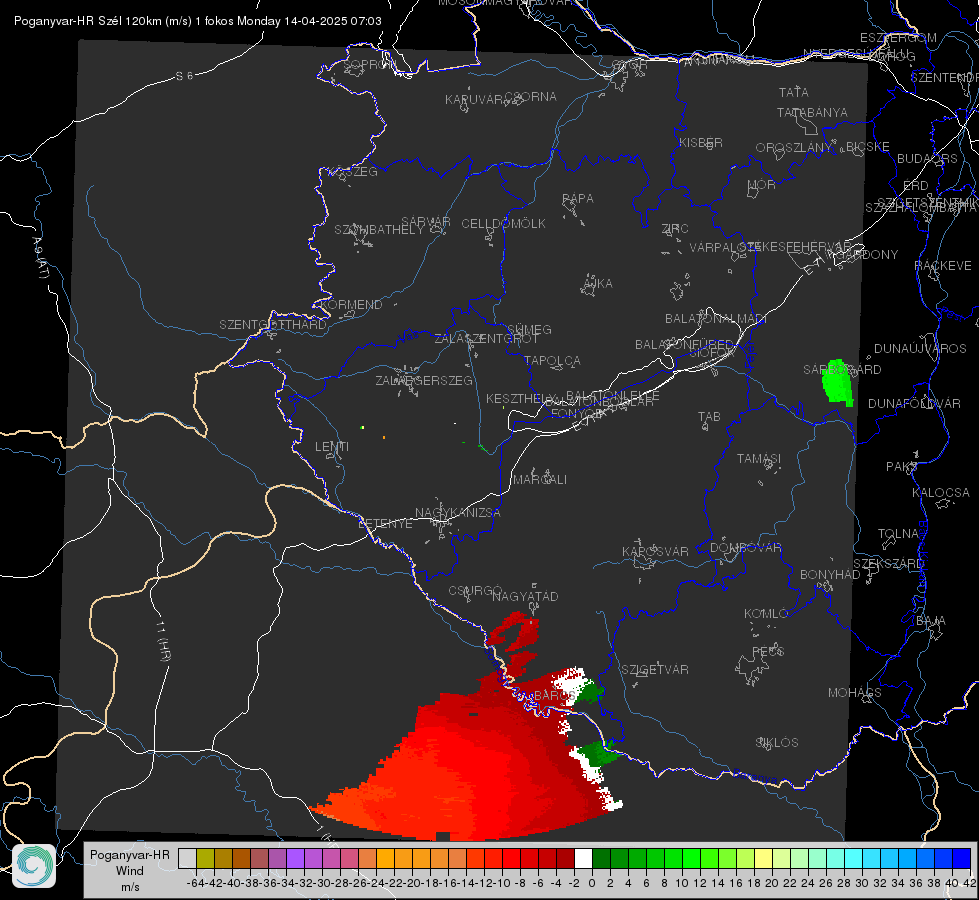
Task: Choose the pale yellow swatch at 18
Action: pos(763,858)
